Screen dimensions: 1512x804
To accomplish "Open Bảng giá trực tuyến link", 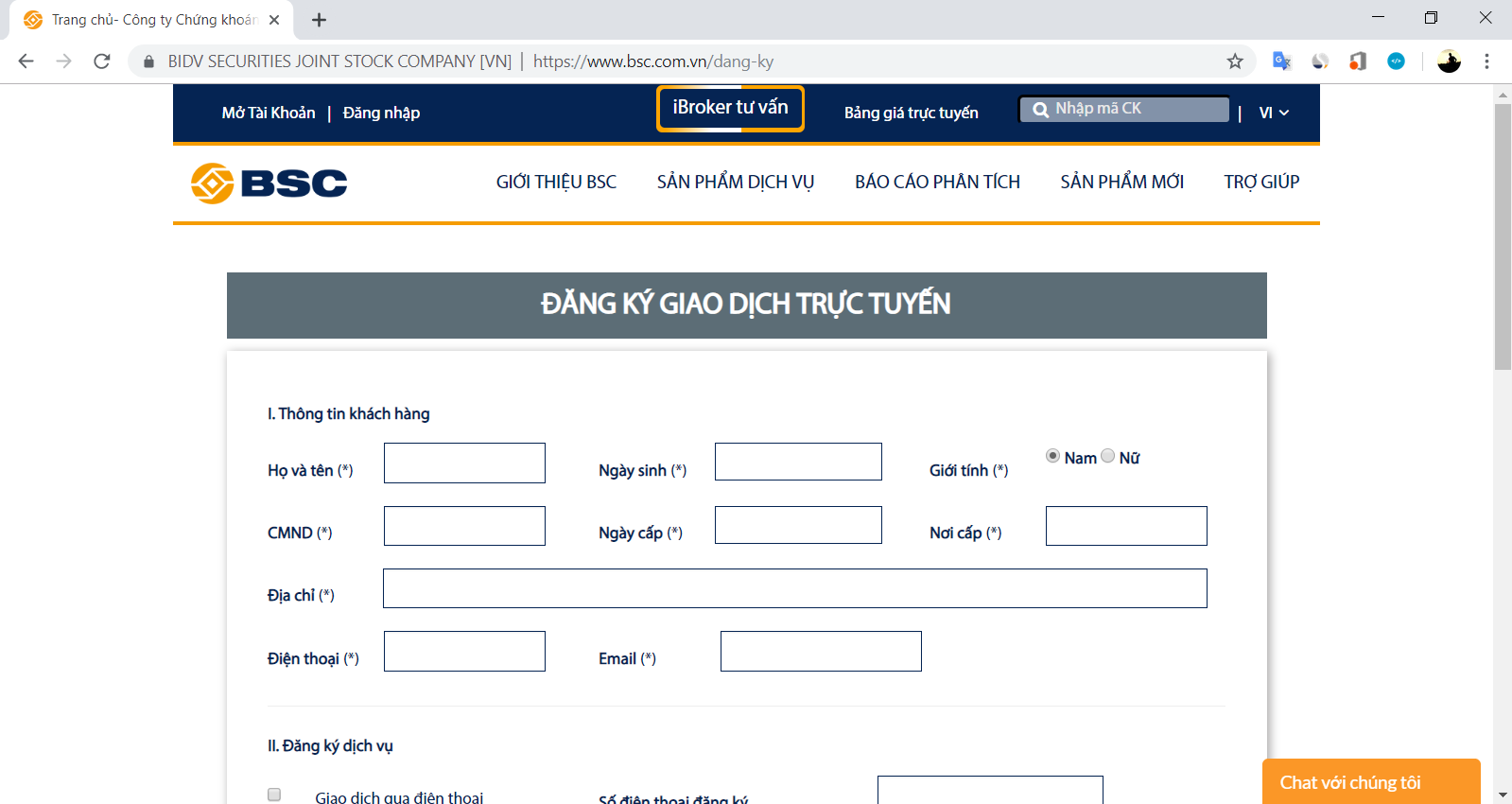I will click(912, 113).
